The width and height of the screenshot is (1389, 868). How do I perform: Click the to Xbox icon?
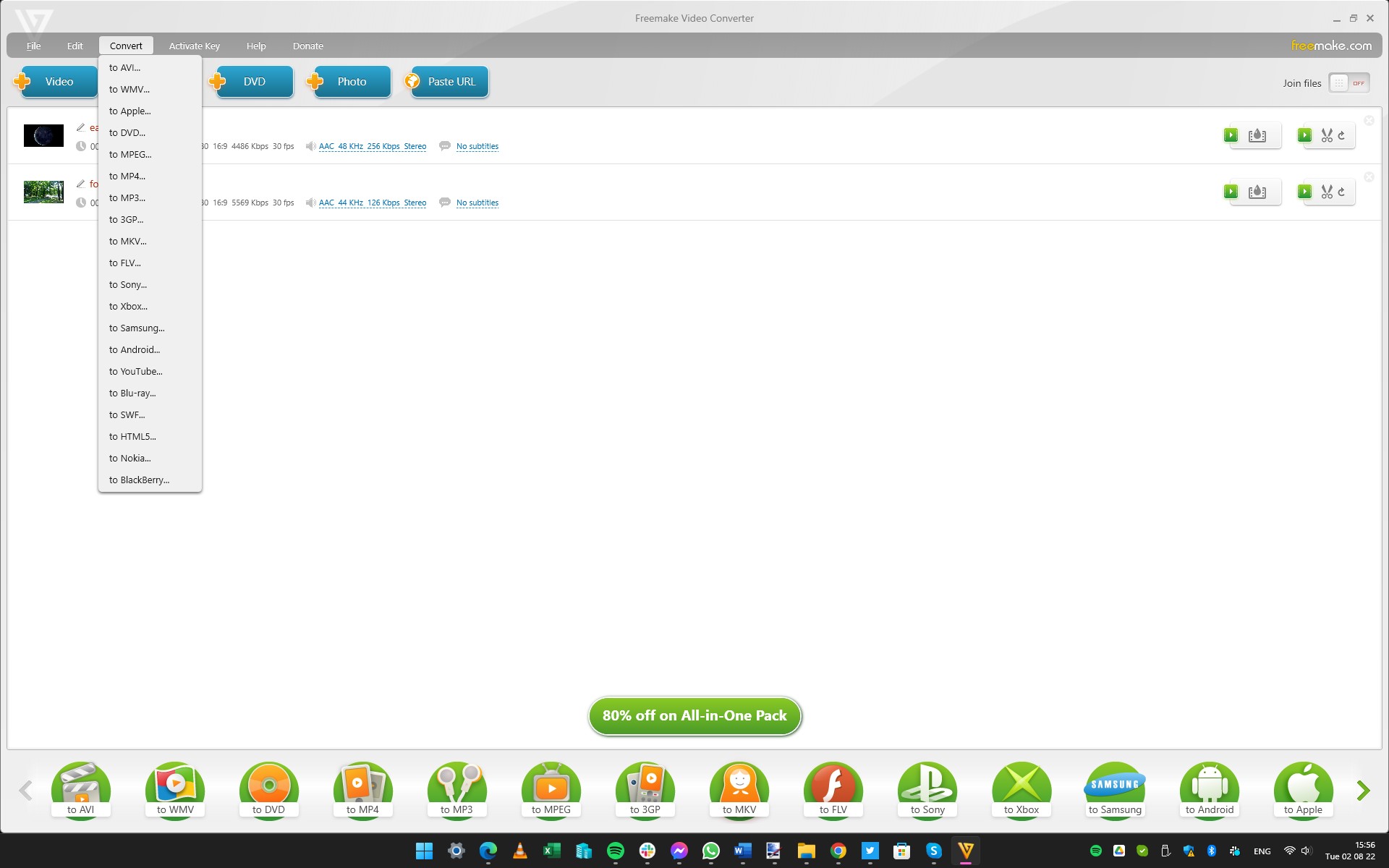[1021, 789]
